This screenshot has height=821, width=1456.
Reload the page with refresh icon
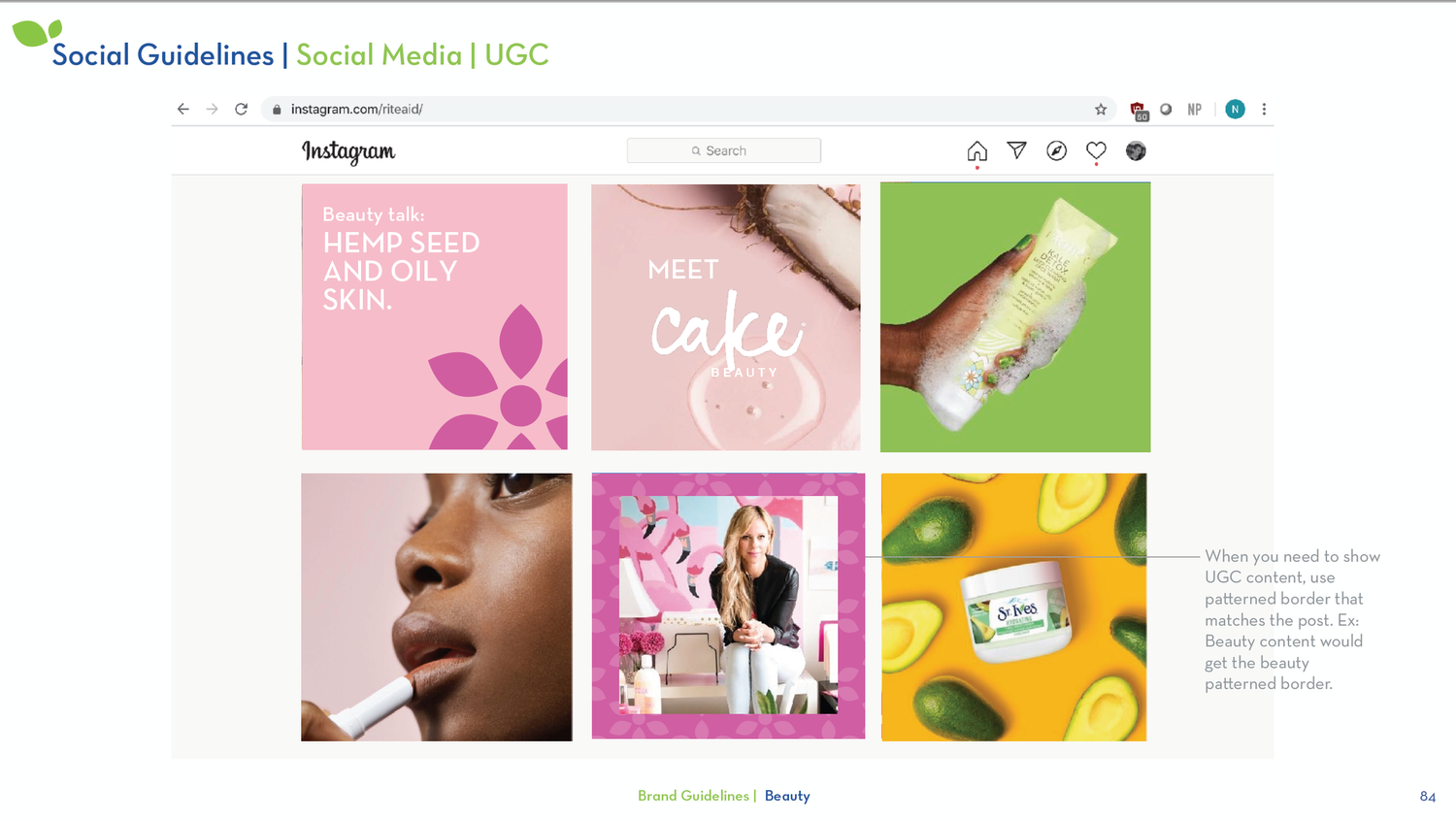pos(241,110)
